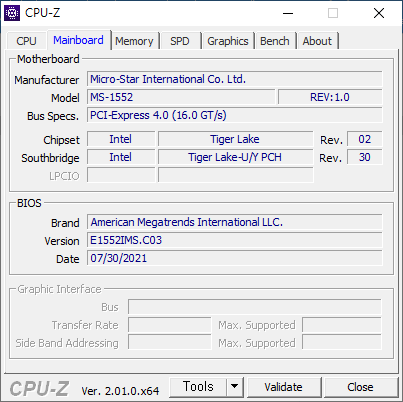Click the Close button at bottom
This screenshot has height=402, width=403.
(360, 387)
